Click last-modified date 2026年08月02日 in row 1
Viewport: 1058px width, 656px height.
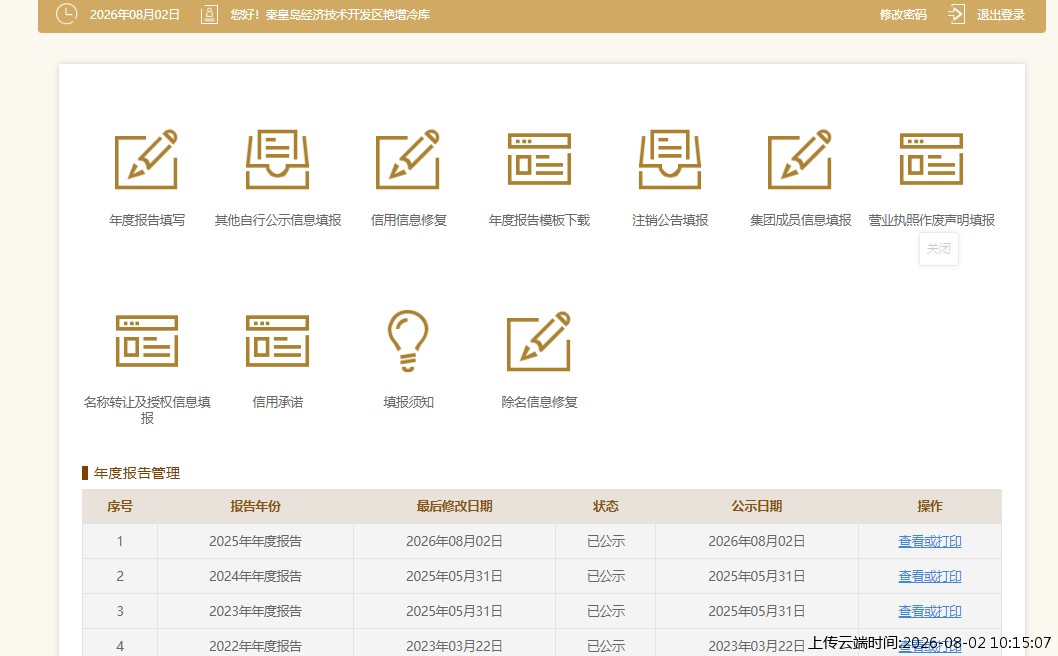454,541
